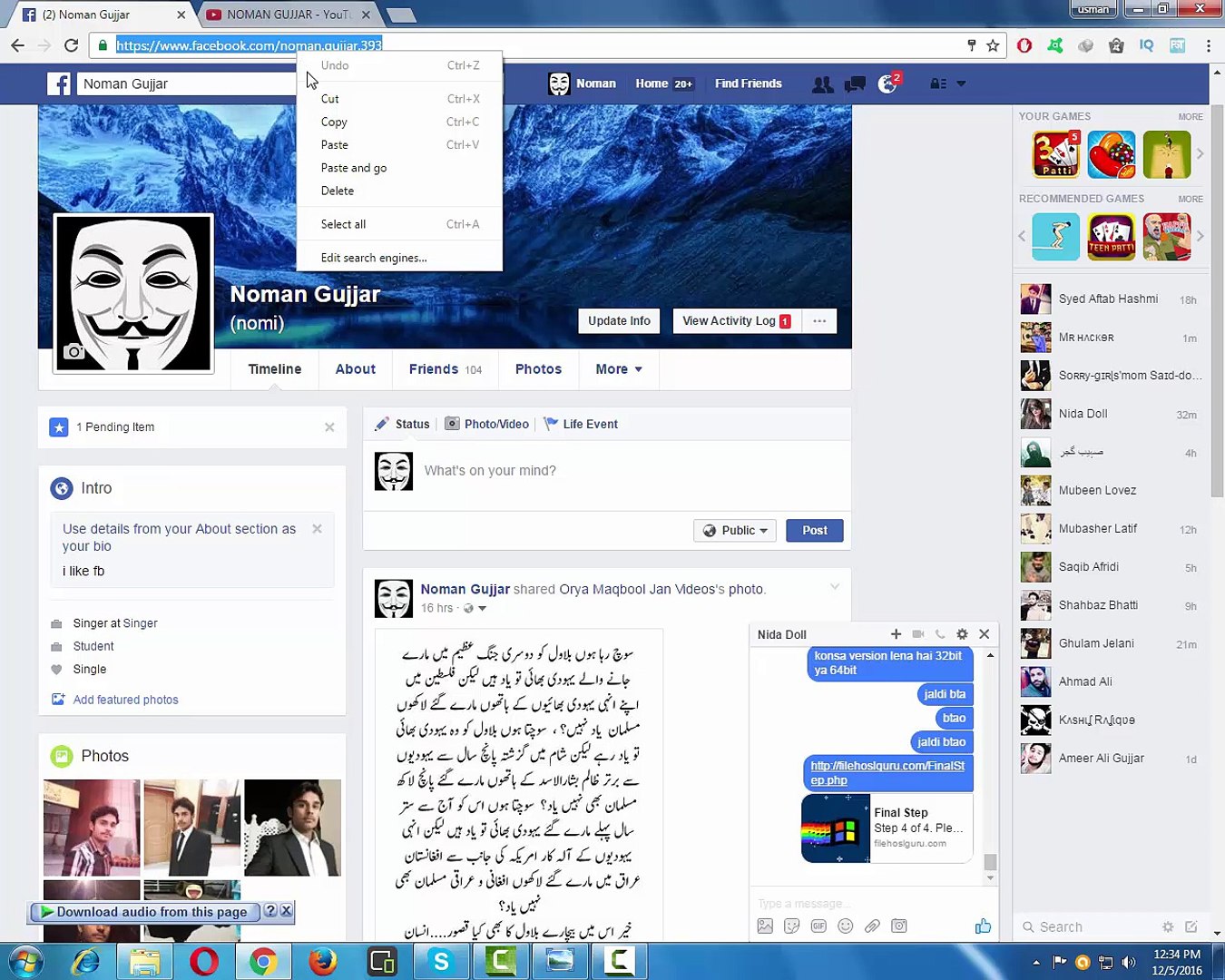The width and height of the screenshot is (1225, 980).
Task: Open Edit search engines from context menu
Action: coord(399,258)
